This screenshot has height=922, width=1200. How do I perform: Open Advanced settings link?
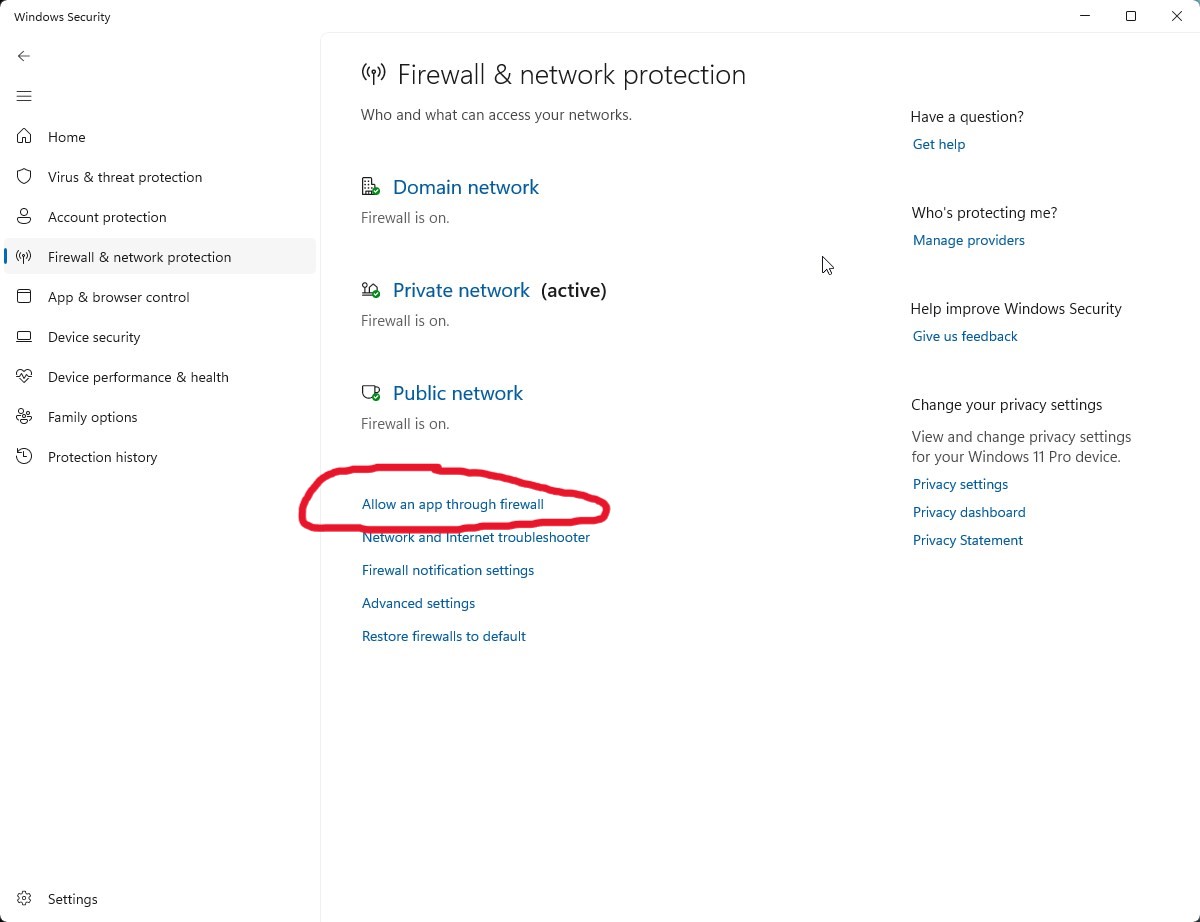tap(418, 603)
